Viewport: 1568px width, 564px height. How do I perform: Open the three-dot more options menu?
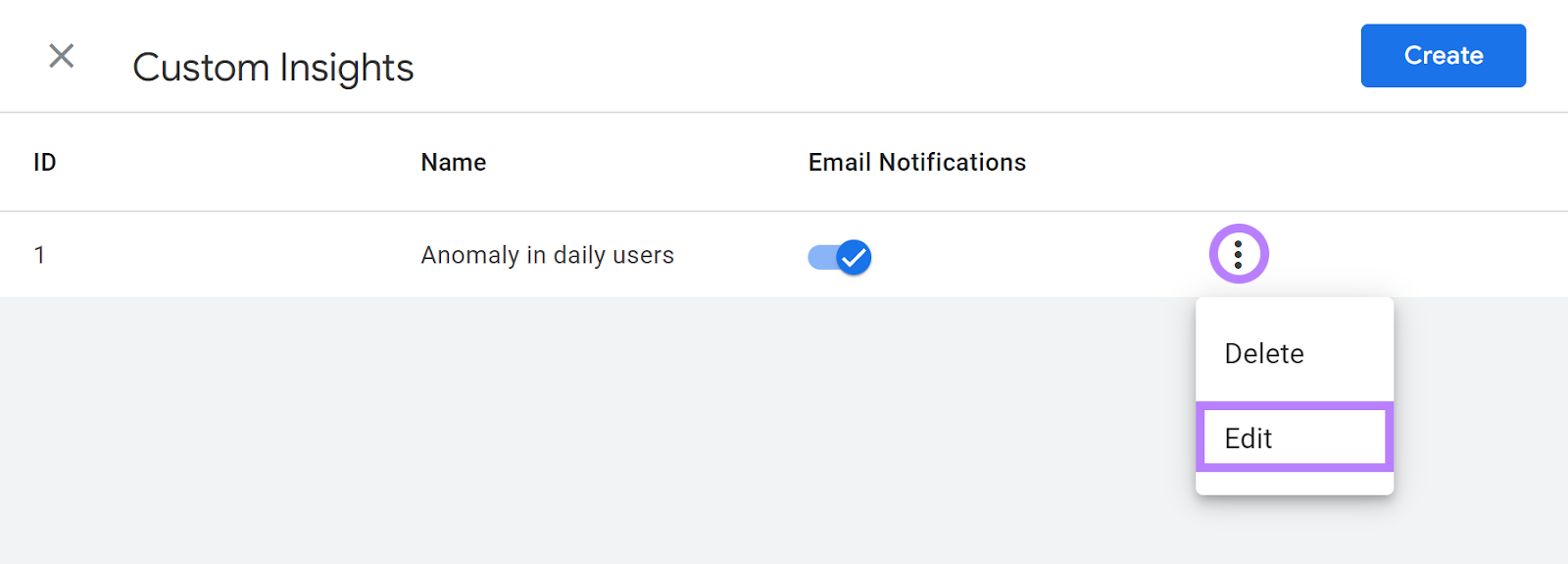tap(1239, 254)
